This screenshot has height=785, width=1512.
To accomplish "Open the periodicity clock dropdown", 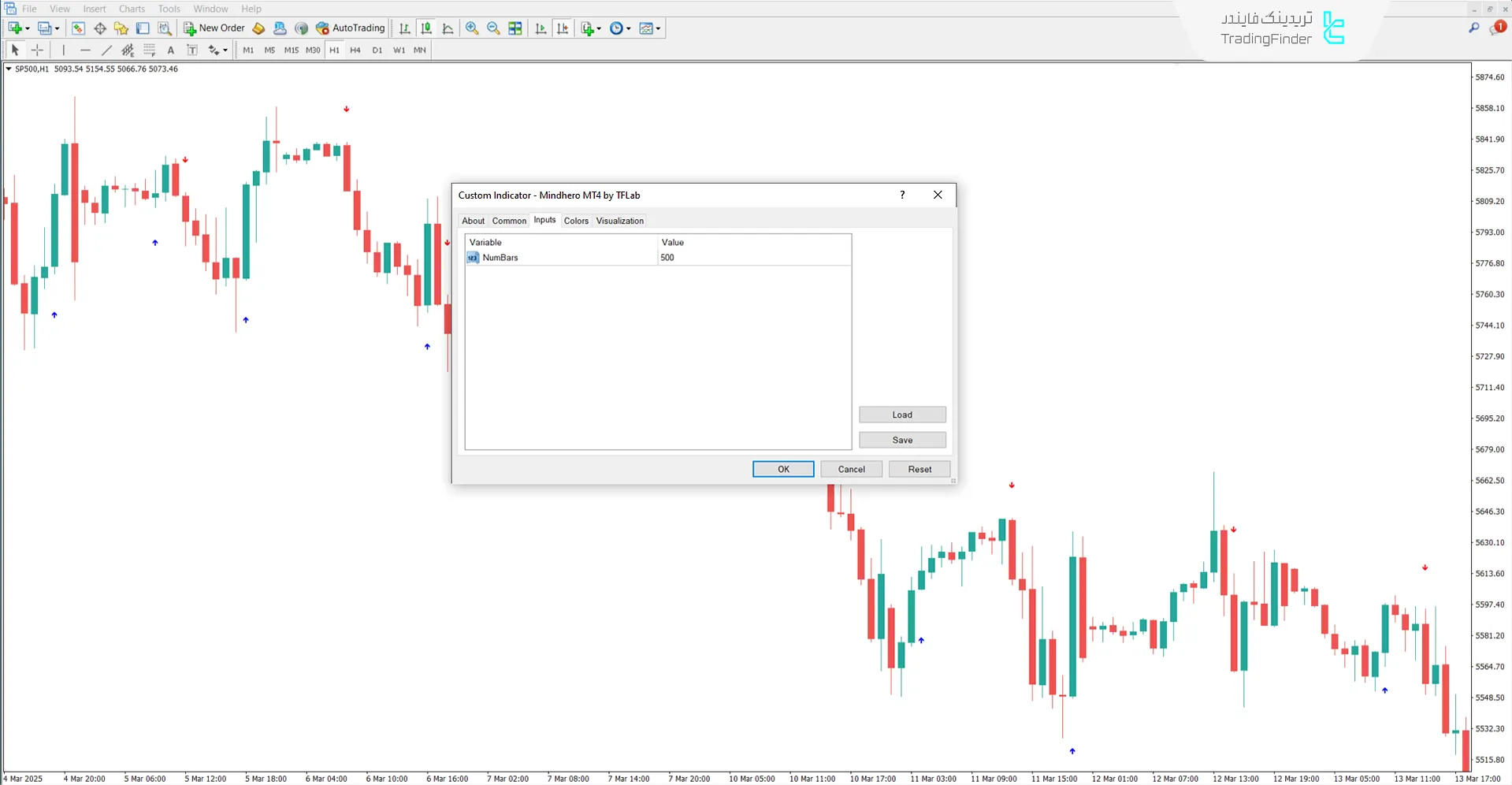I will [629, 28].
